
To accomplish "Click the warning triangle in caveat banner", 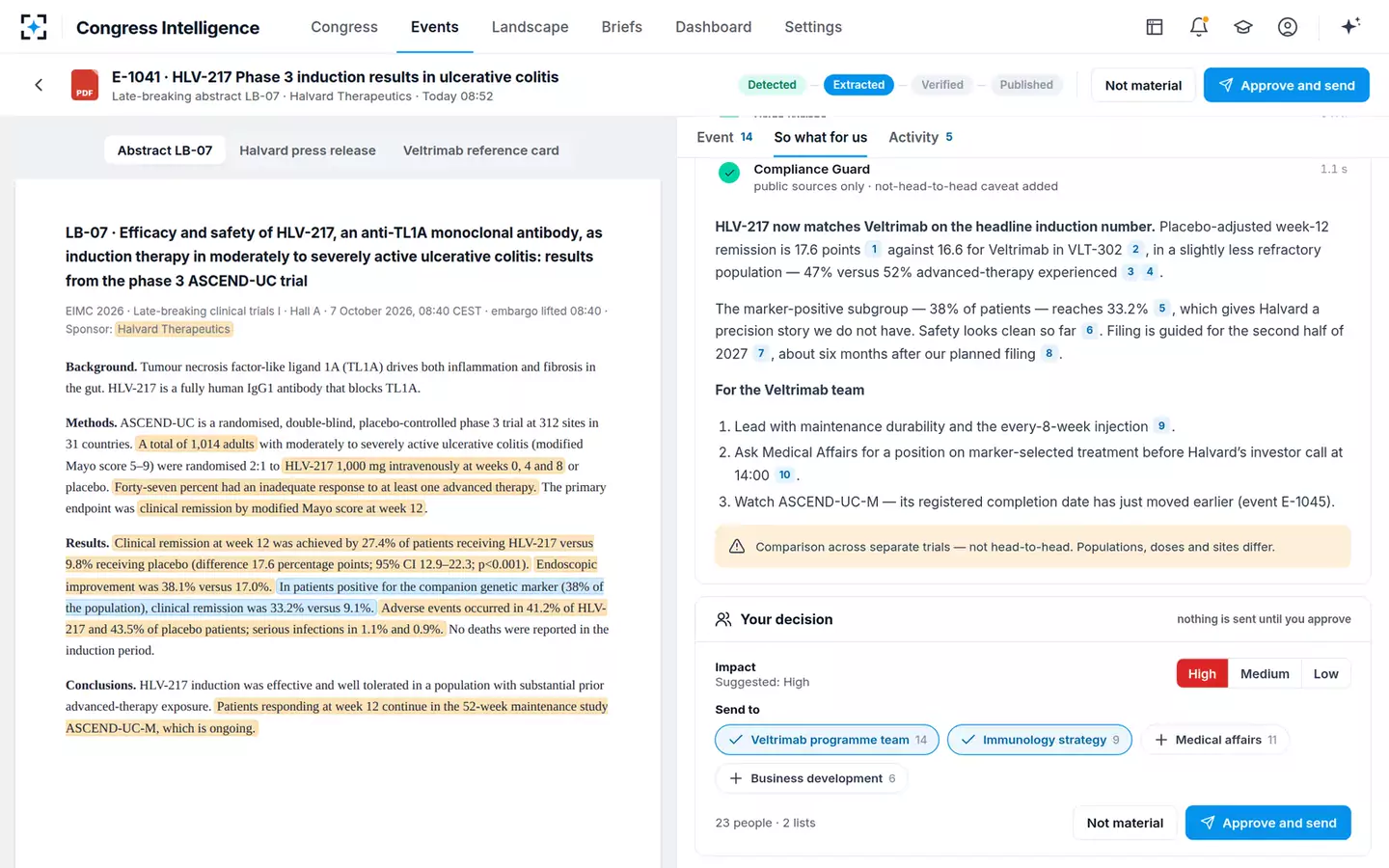I will pos(737,547).
